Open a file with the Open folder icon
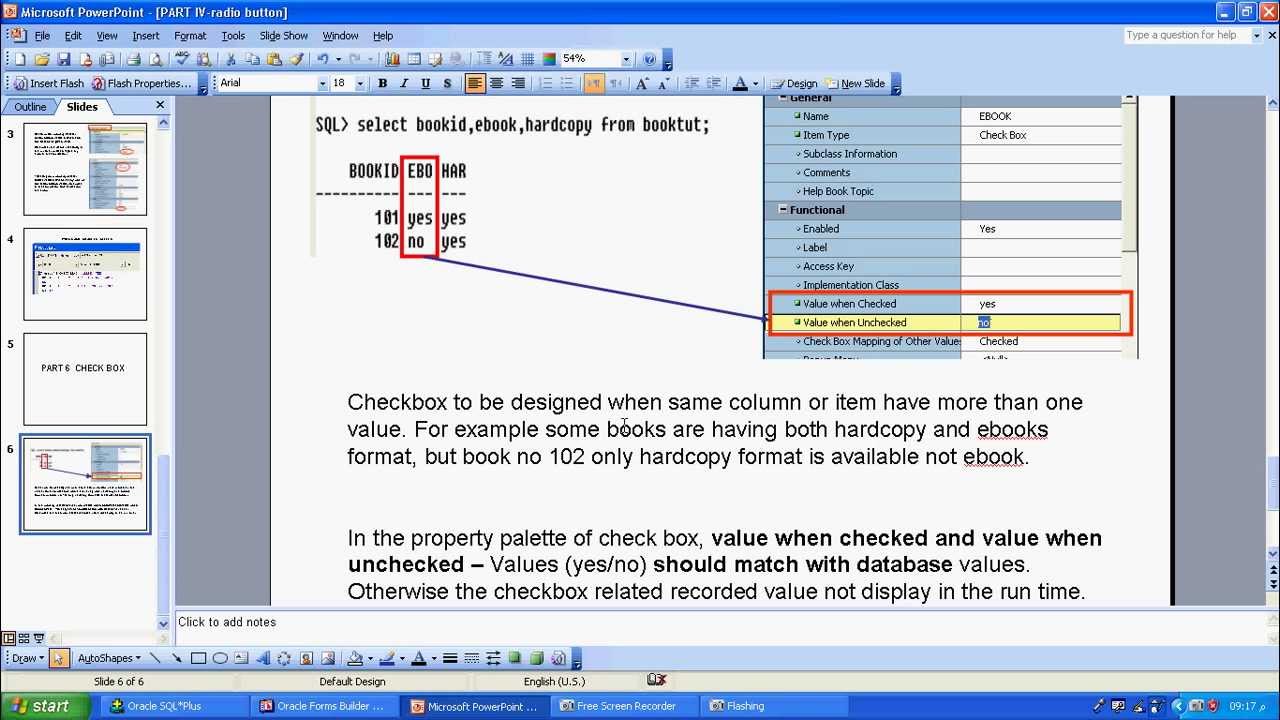 tap(41, 59)
